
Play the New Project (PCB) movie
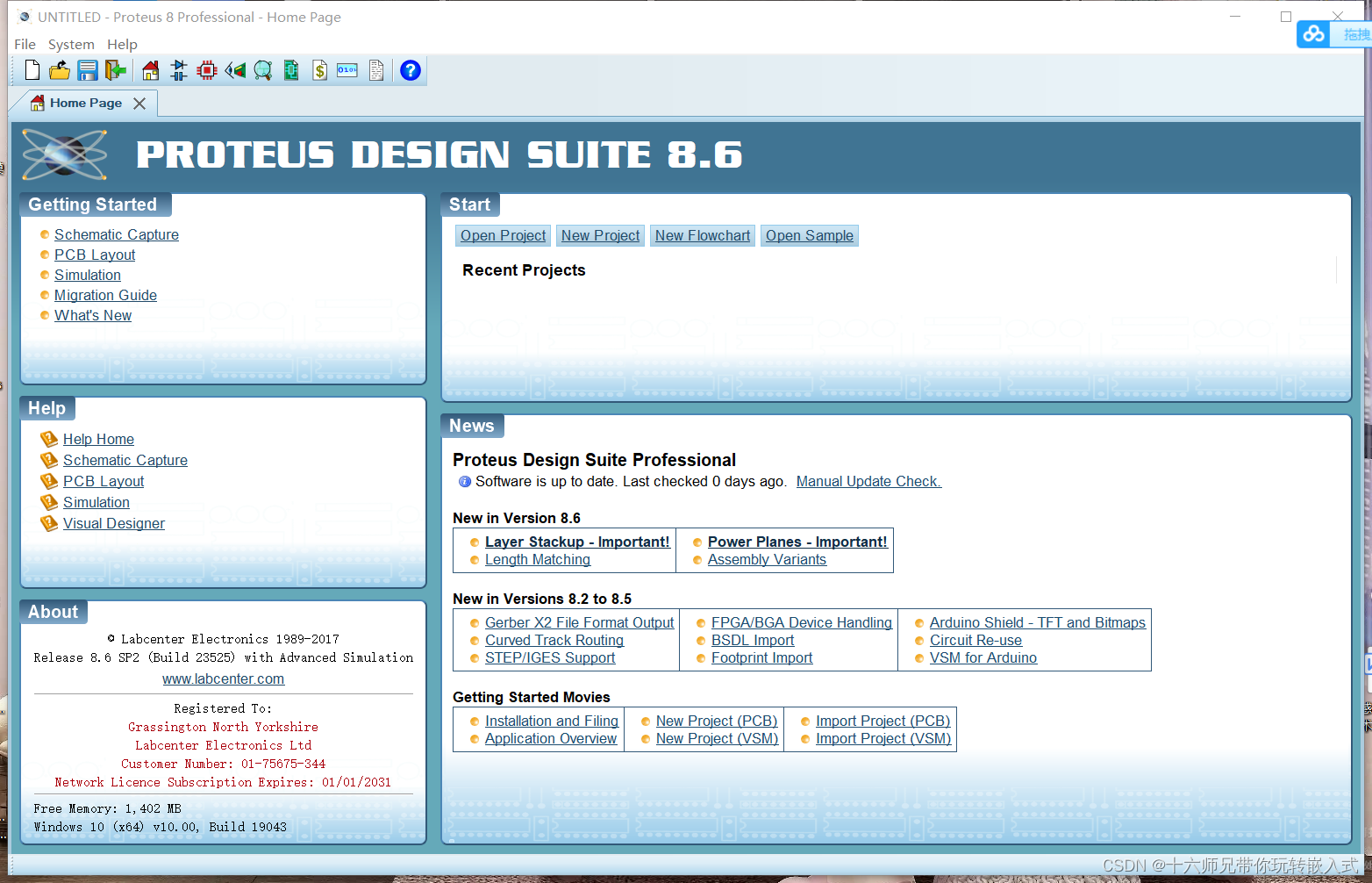tap(717, 721)
